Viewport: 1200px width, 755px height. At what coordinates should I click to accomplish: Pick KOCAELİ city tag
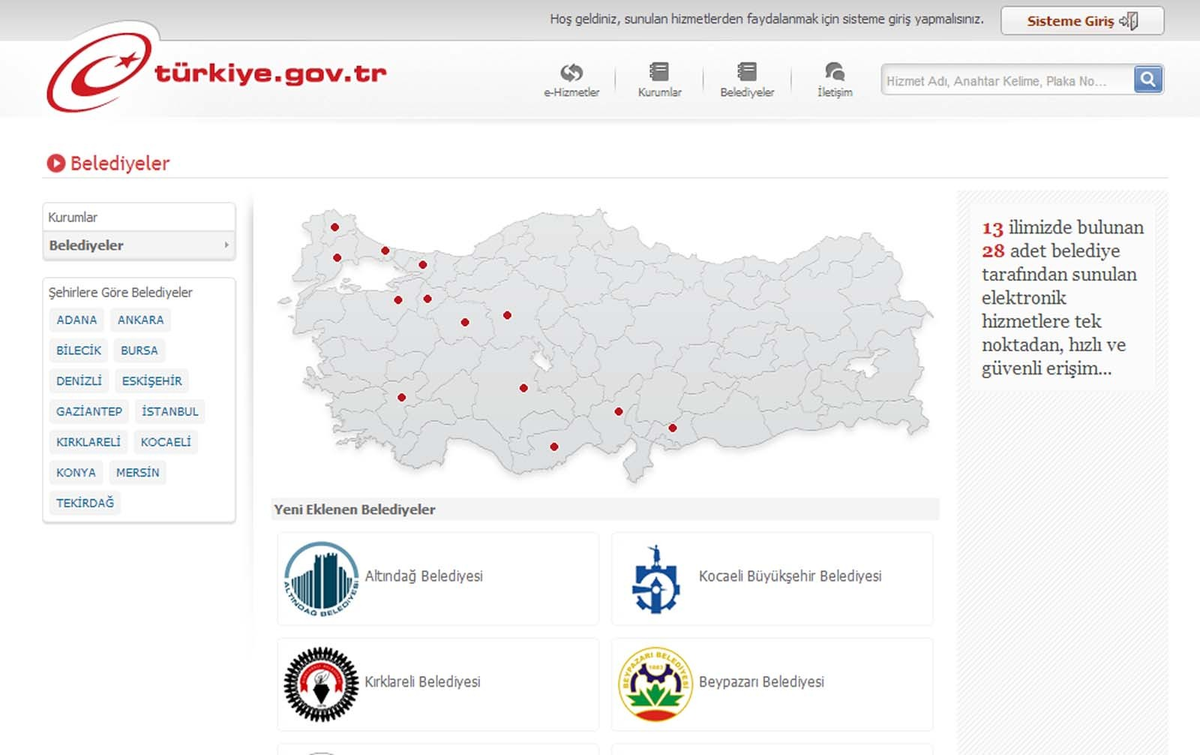[165, 442]
